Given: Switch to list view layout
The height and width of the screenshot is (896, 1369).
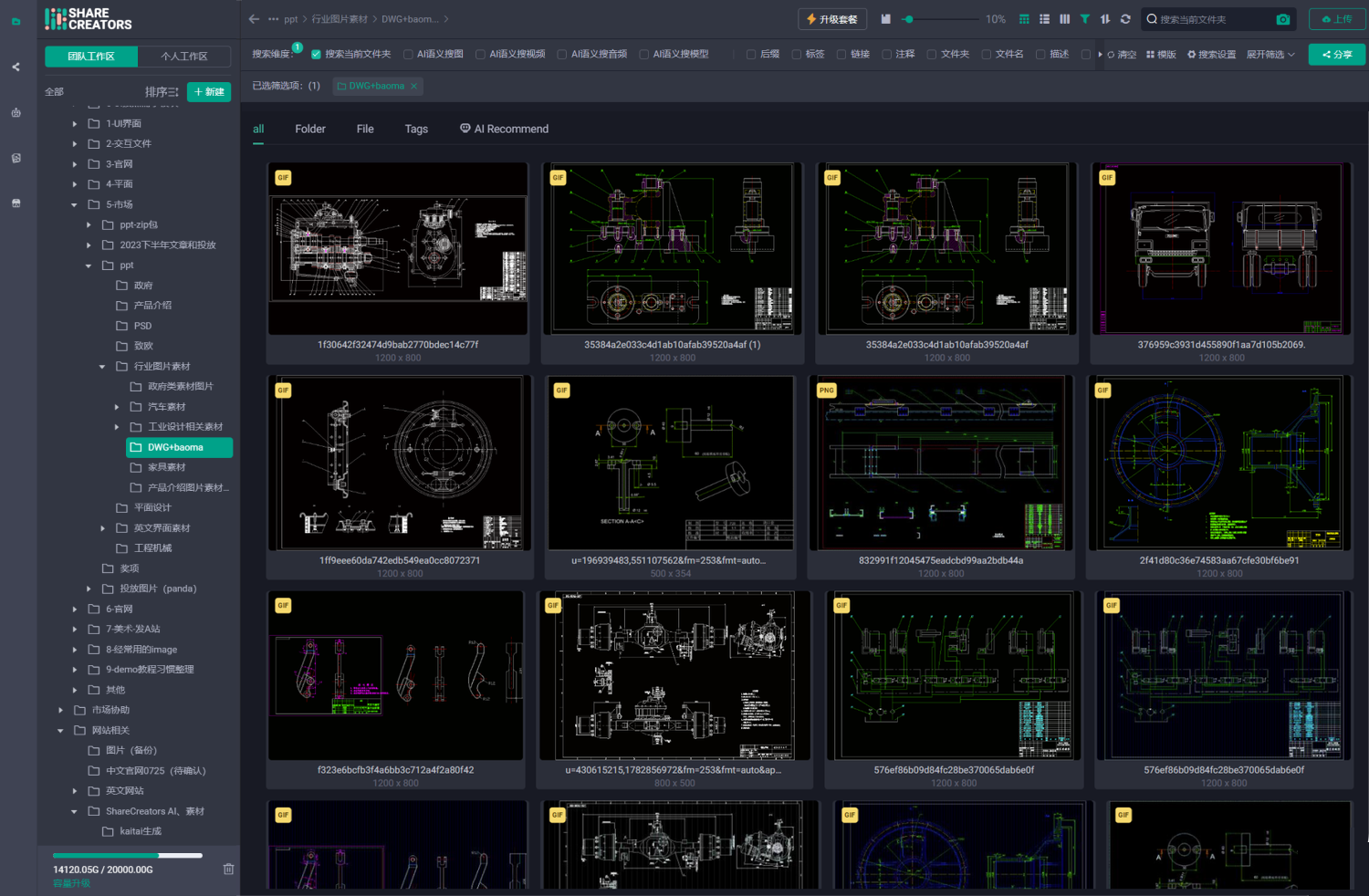Looking at the screenshot, I should (1044, 19).
